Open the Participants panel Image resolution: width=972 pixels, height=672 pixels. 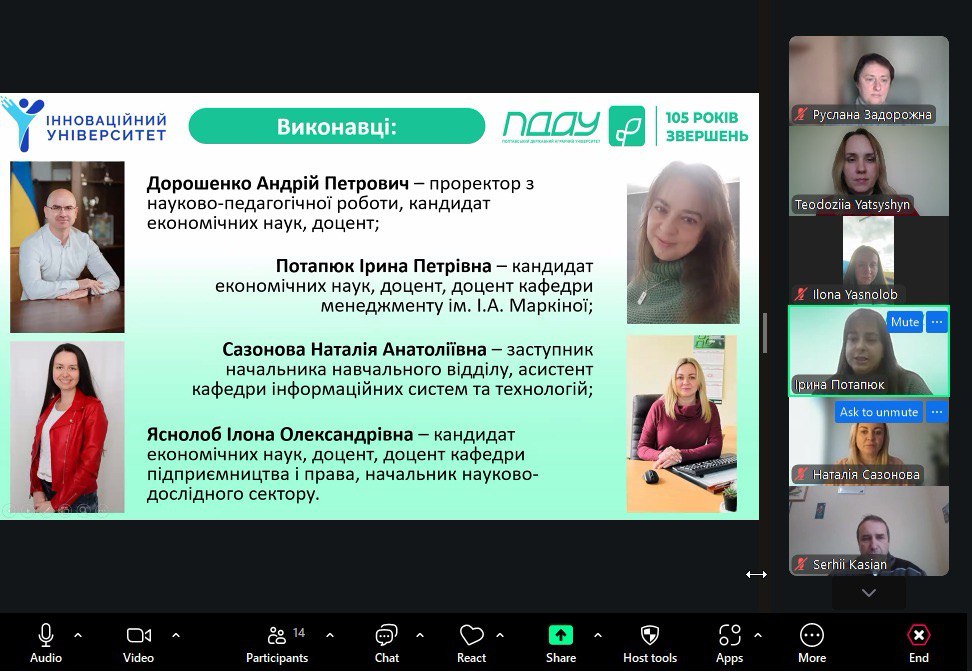pos(277,641)
